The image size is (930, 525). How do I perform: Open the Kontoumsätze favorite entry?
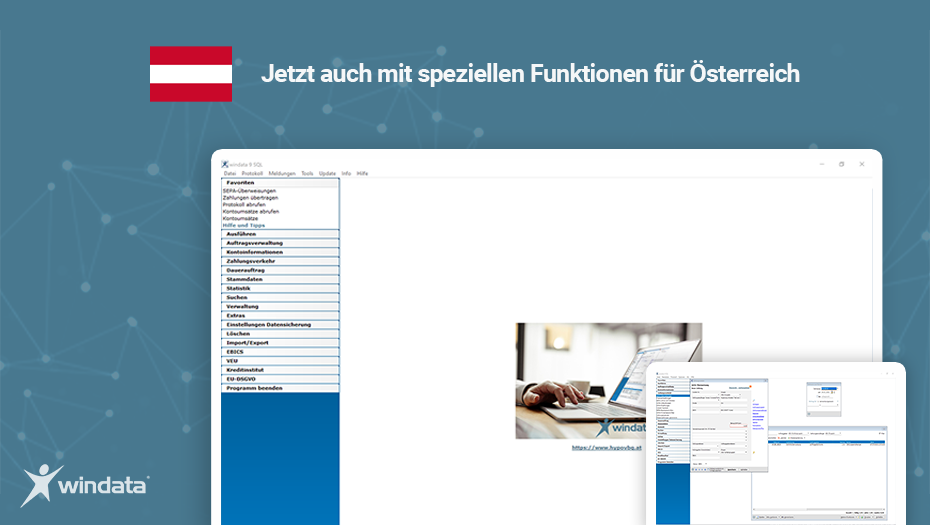click(x=240, y=218)
